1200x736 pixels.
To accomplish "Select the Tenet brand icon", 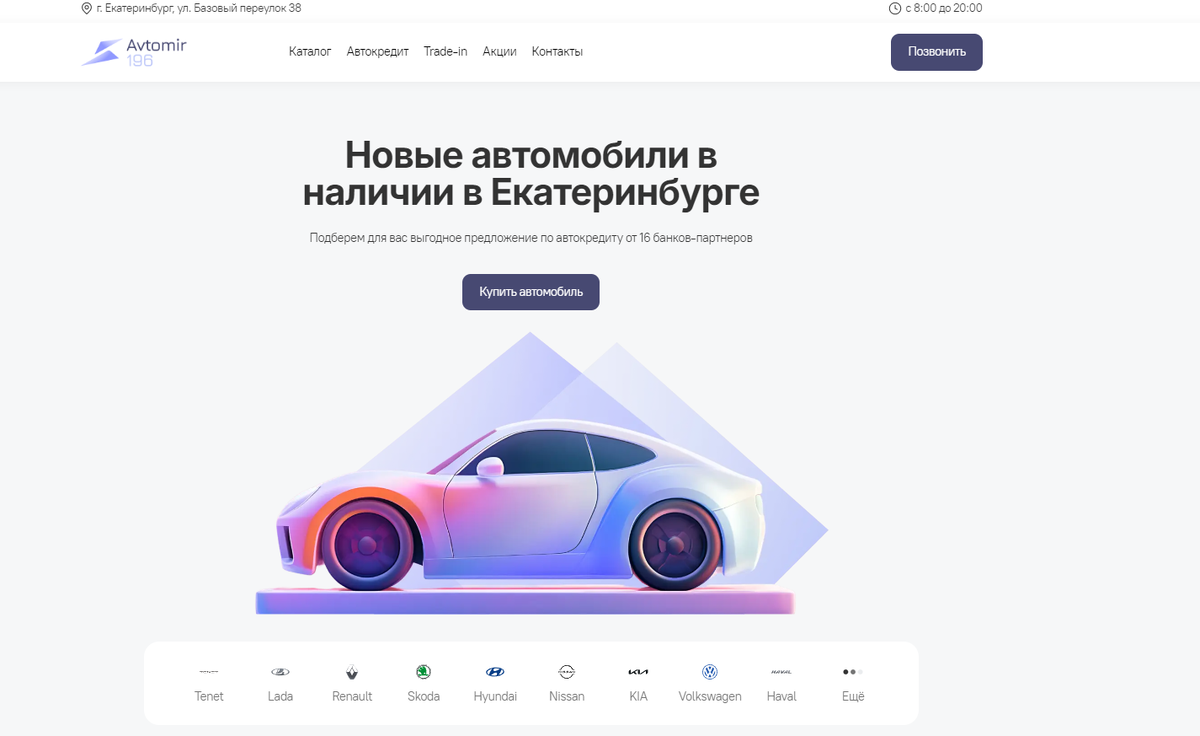I will point(209,672).
